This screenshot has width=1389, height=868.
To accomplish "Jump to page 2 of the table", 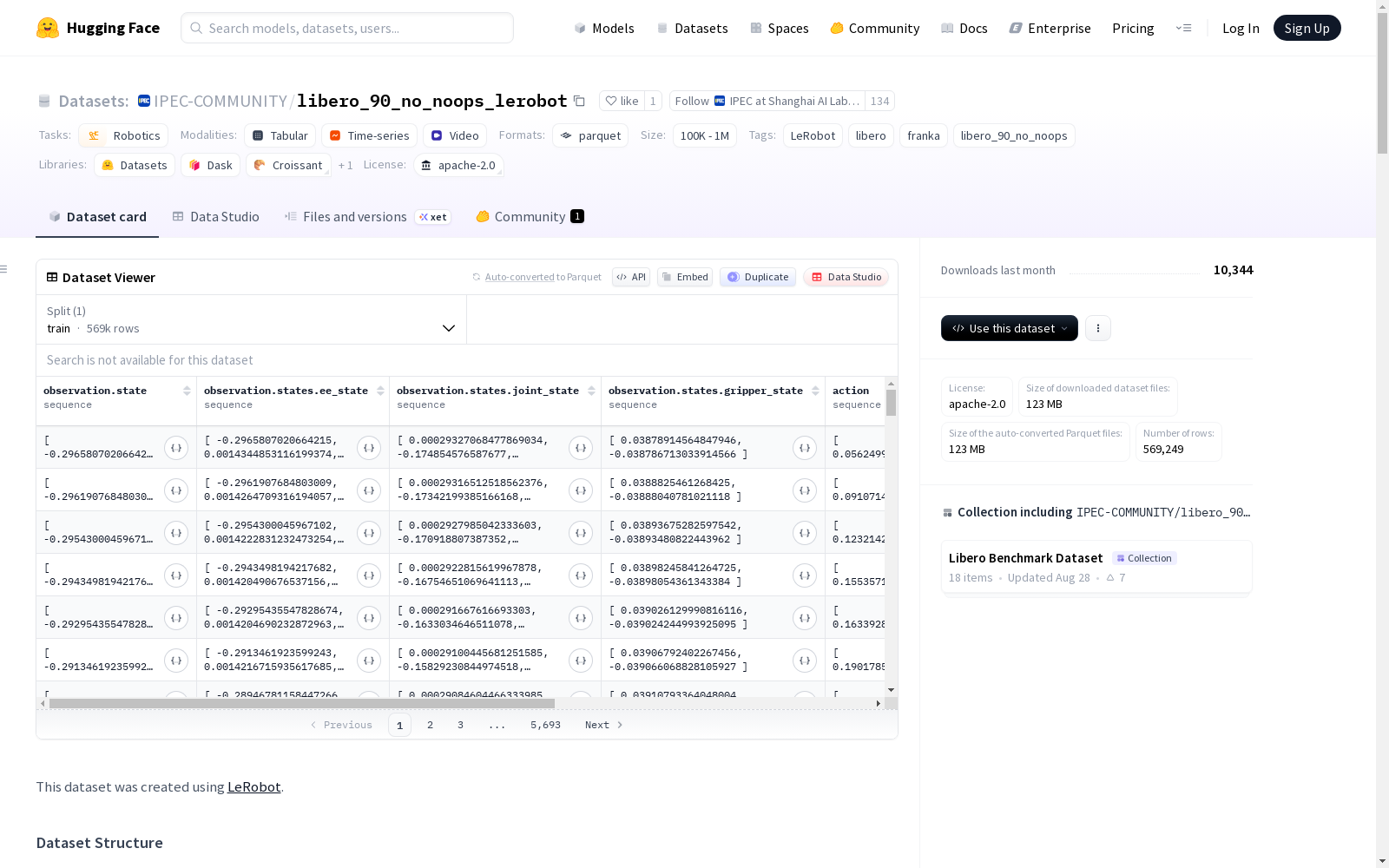I will click(x=430, y=725).
